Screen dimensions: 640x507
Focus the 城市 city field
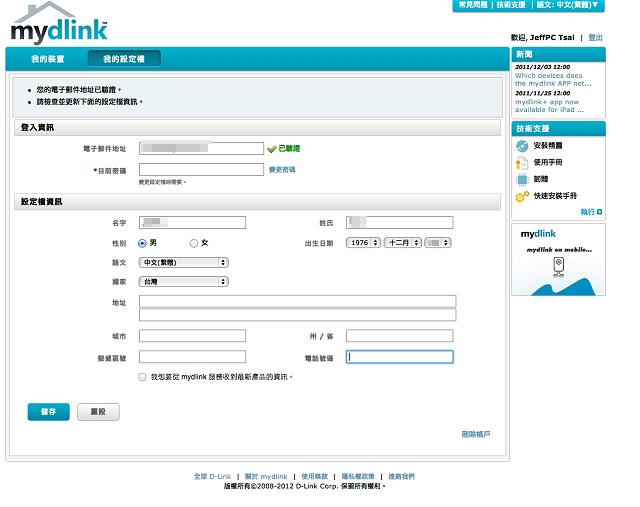click(x=192, y=336)
